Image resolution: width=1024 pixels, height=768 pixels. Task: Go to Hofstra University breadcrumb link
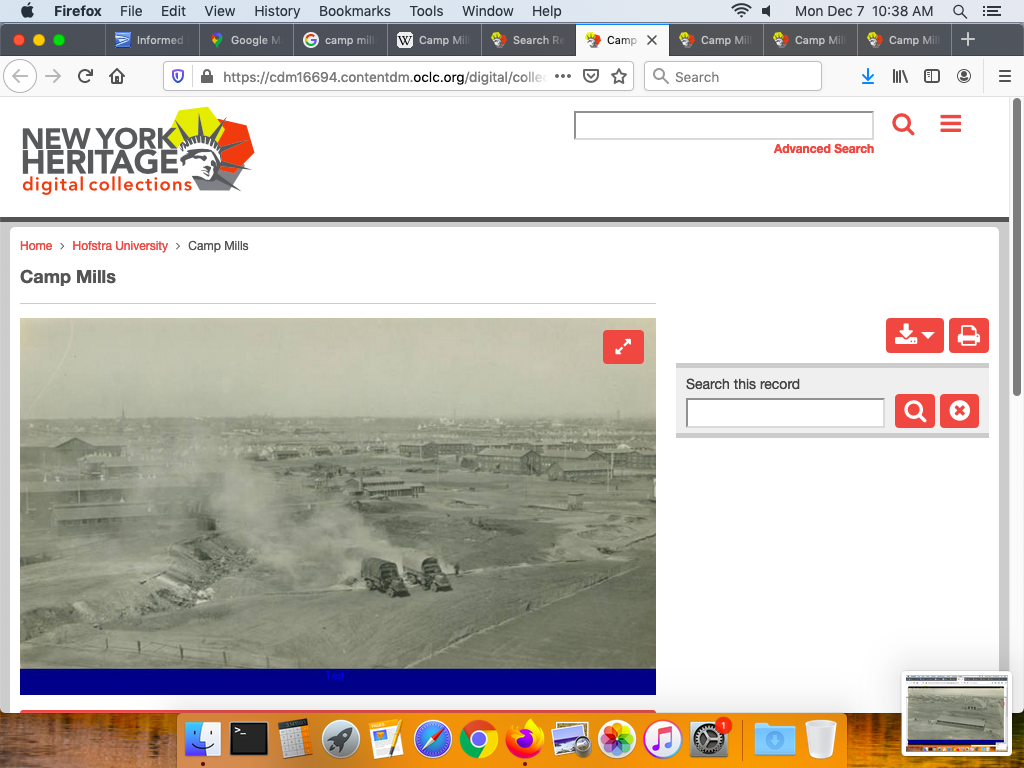(120, 246)
